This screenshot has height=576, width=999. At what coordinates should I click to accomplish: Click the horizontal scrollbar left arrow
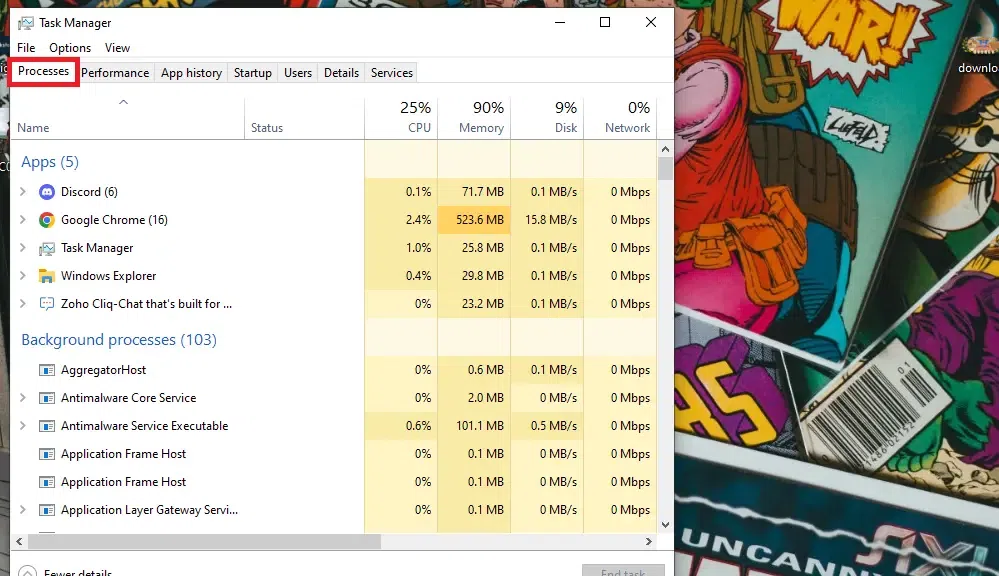[x=19, y=542]
